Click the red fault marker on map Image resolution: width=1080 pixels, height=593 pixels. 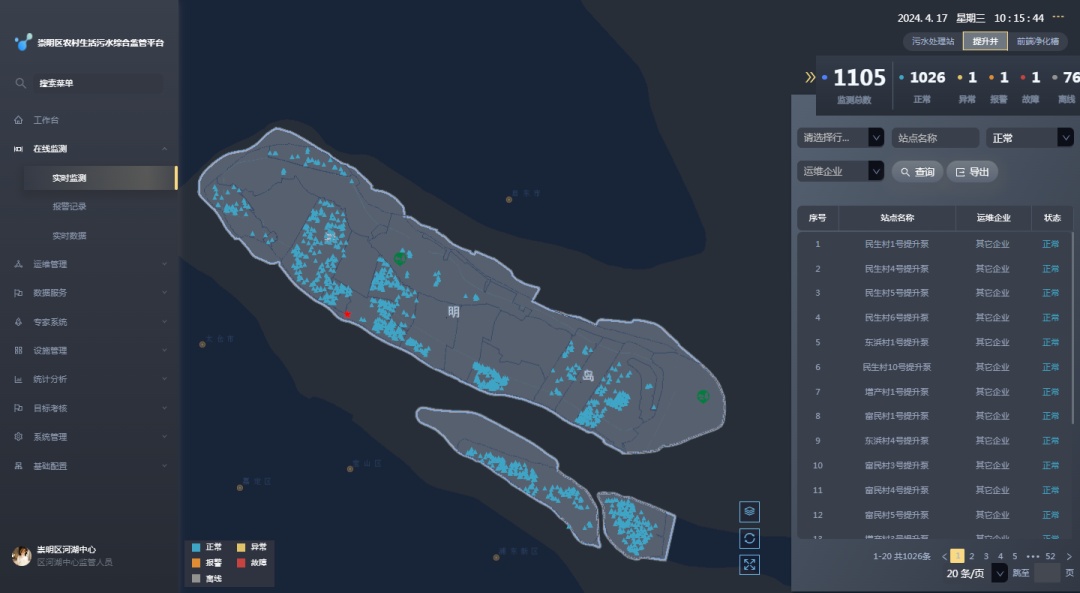coord(347,314)
